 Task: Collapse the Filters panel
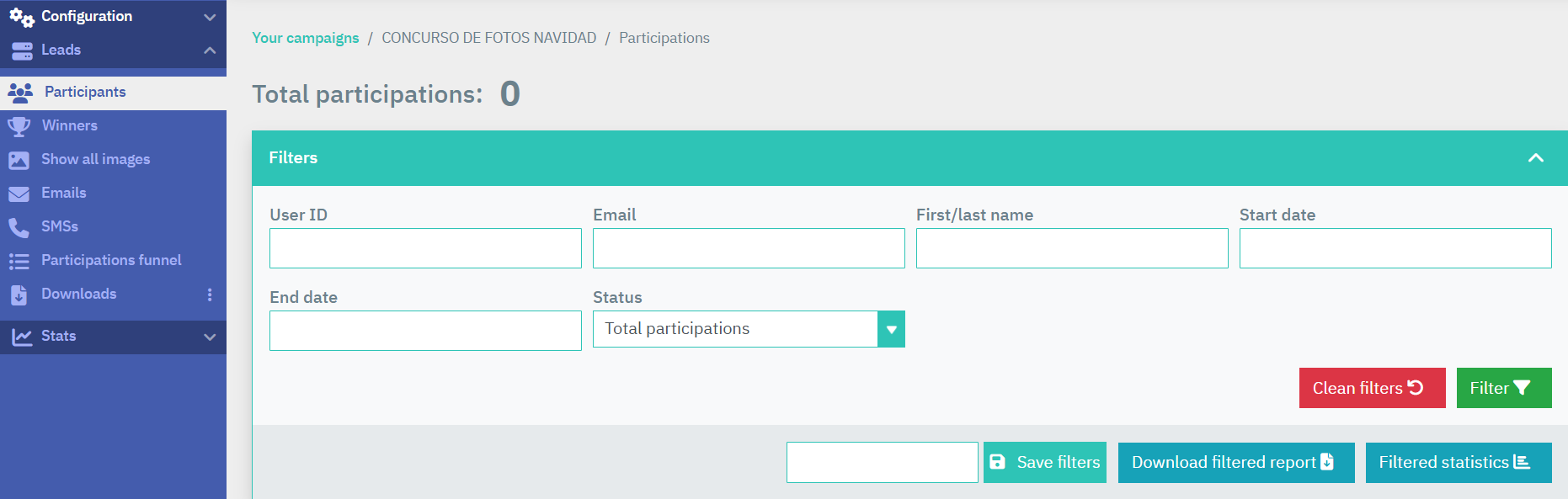tap(1535, 158)
